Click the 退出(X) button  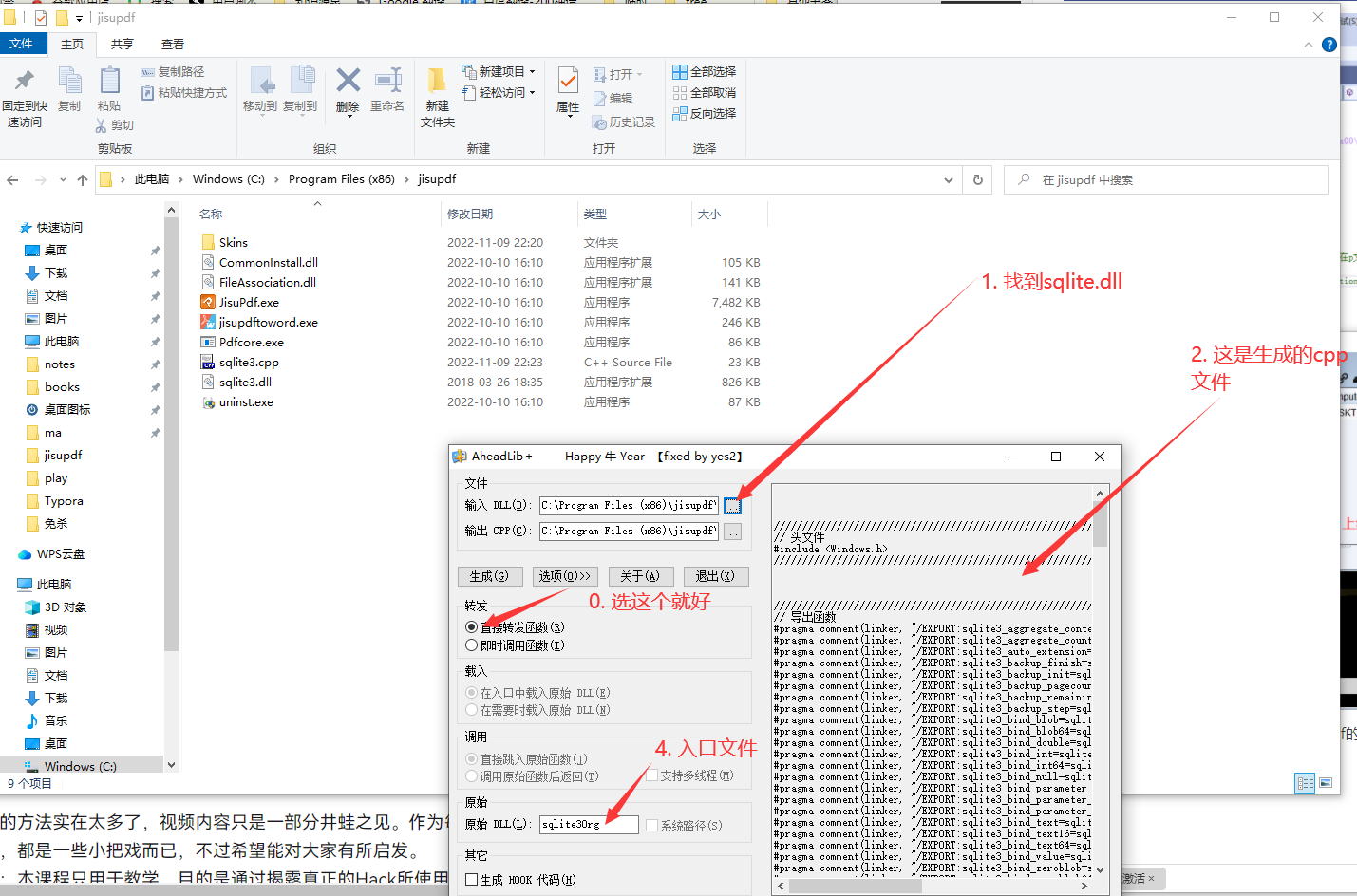715,576
